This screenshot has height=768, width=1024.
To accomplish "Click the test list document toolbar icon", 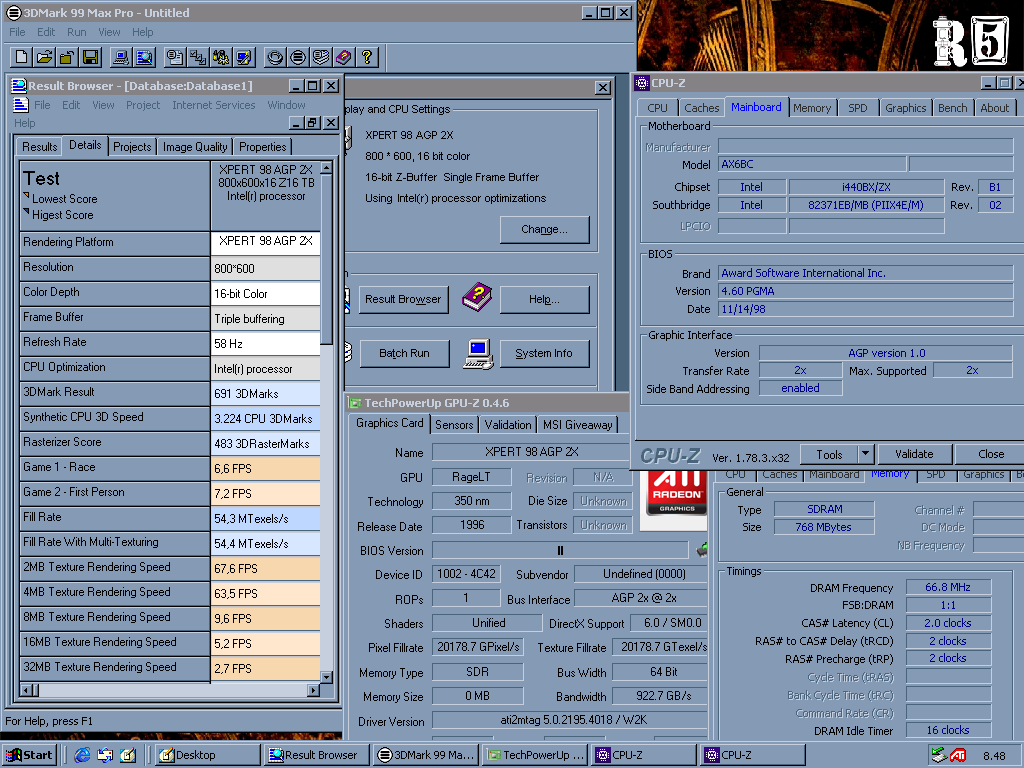I will pyautogui.click(x=174, y=57).
